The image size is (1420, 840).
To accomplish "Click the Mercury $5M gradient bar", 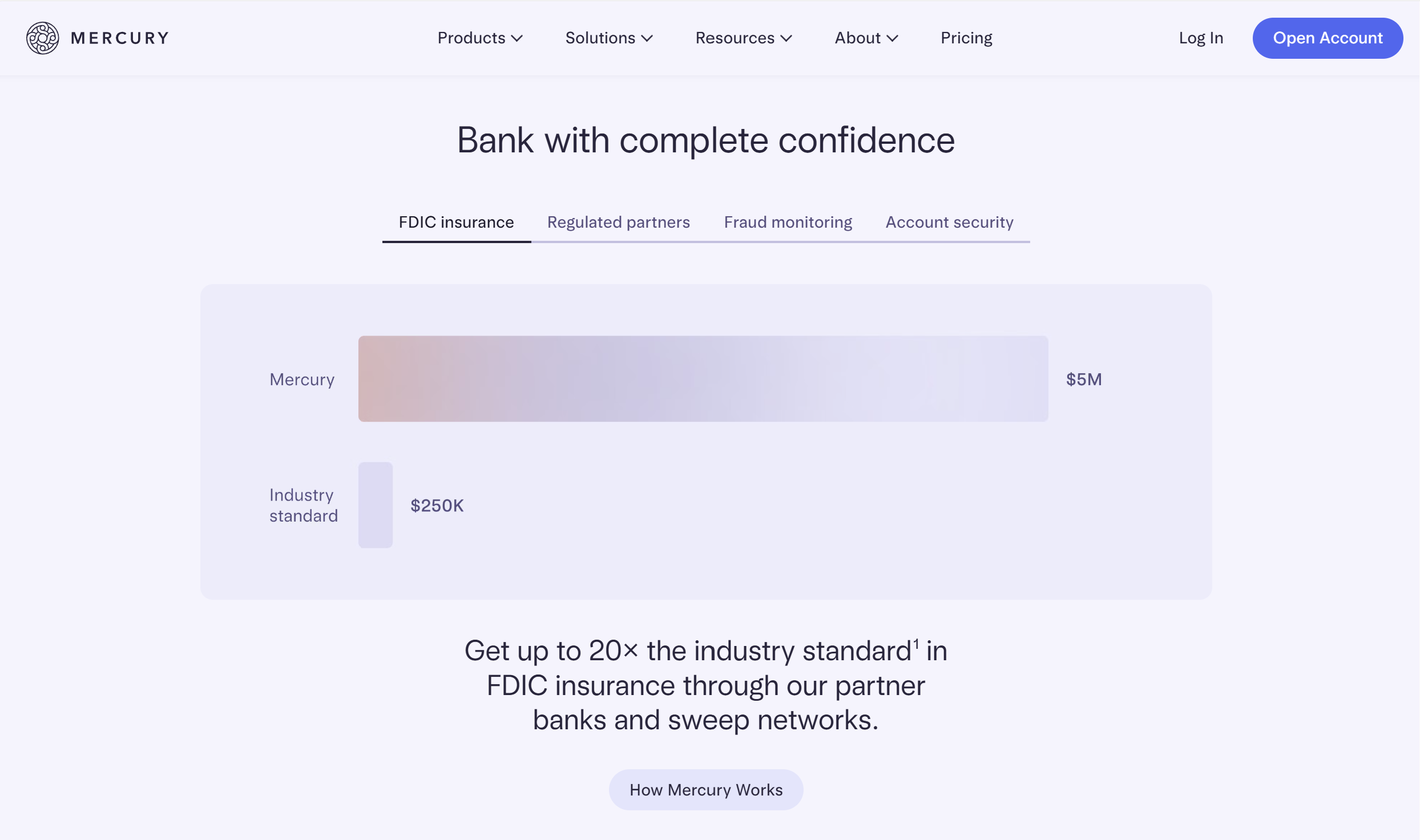I will click(x=703, y=379).
